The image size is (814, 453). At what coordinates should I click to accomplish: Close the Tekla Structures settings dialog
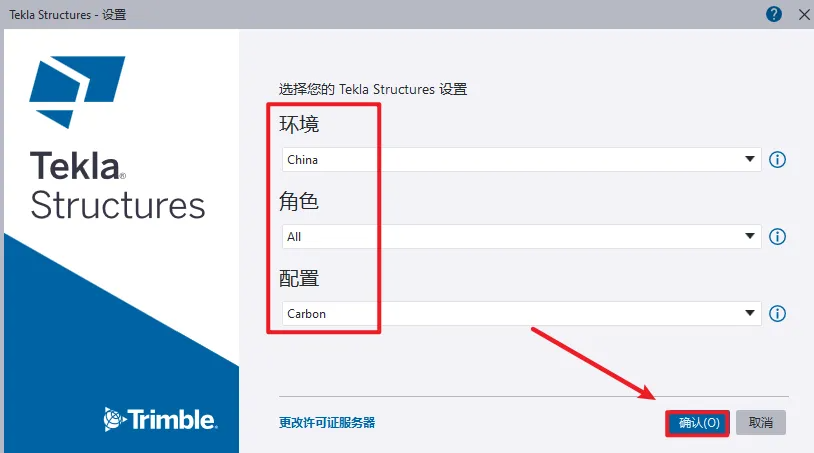(x=804, y=15)
